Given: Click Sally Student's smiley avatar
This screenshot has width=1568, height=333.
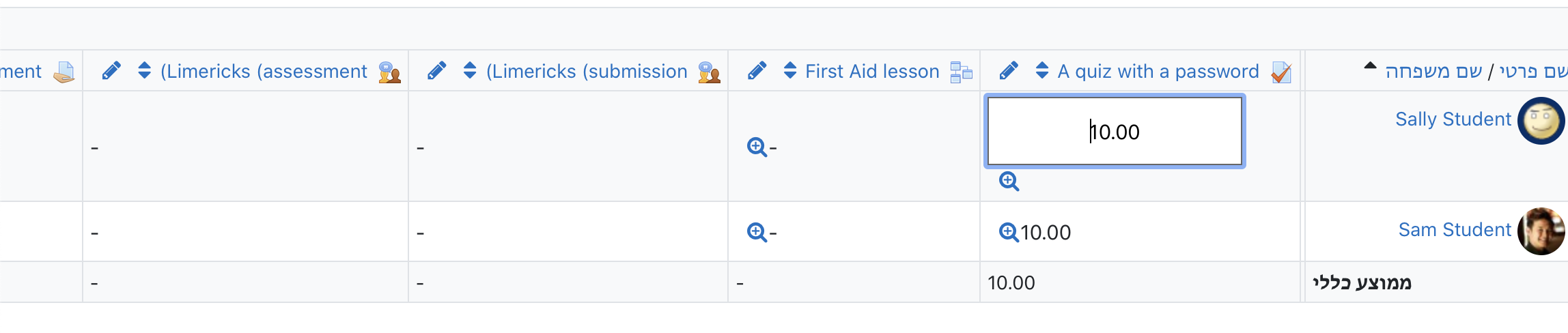Looking at the screenshot, I should point(1541,121).
